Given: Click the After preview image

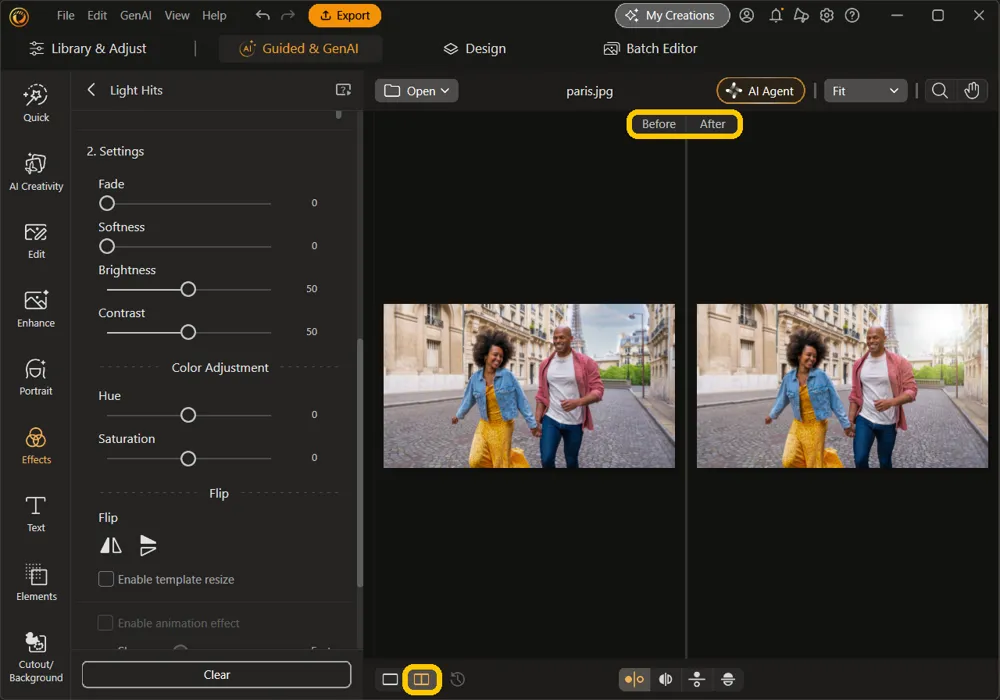Looking at the screenshot, I should tap(842, 386).
